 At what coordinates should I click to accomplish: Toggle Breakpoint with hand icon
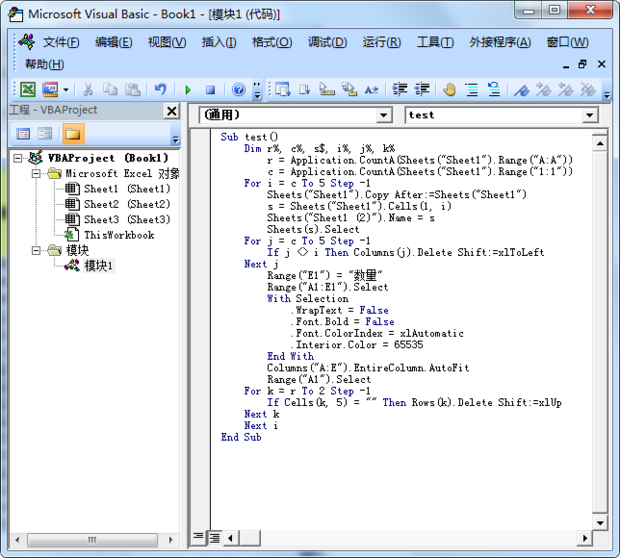point(449,89)
